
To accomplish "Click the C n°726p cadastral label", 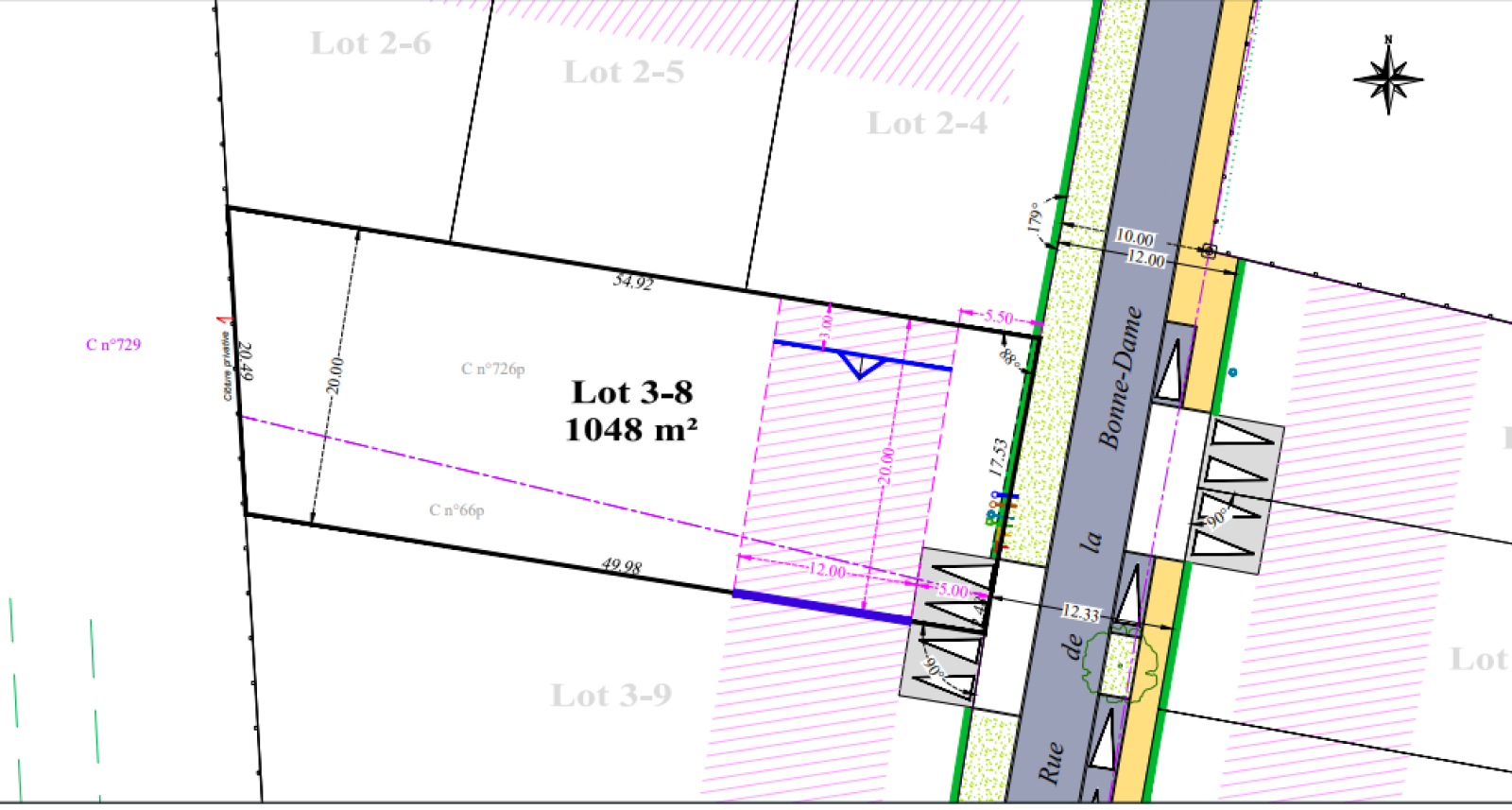I will pos(492,369).
